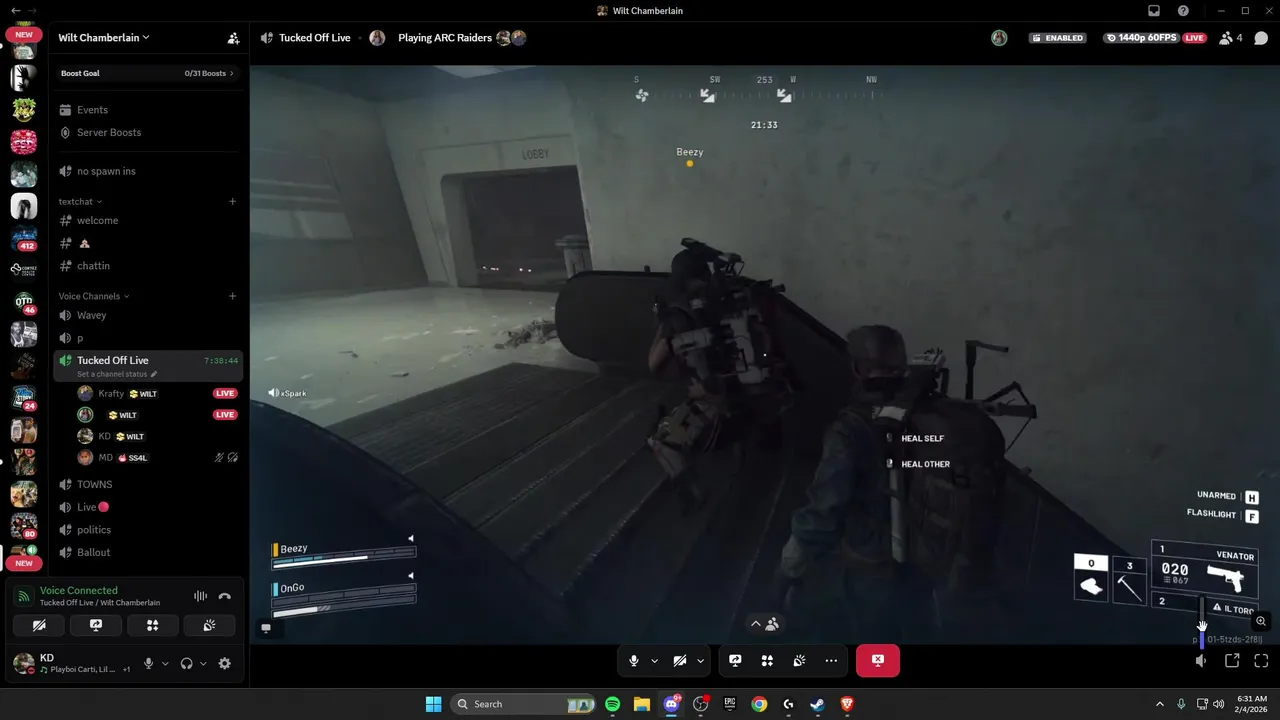Image resolution: width=1280 pixels, height=720 pixels.
Task: Adjust the stream volume slider
Action: click(x=1202, y=621)
